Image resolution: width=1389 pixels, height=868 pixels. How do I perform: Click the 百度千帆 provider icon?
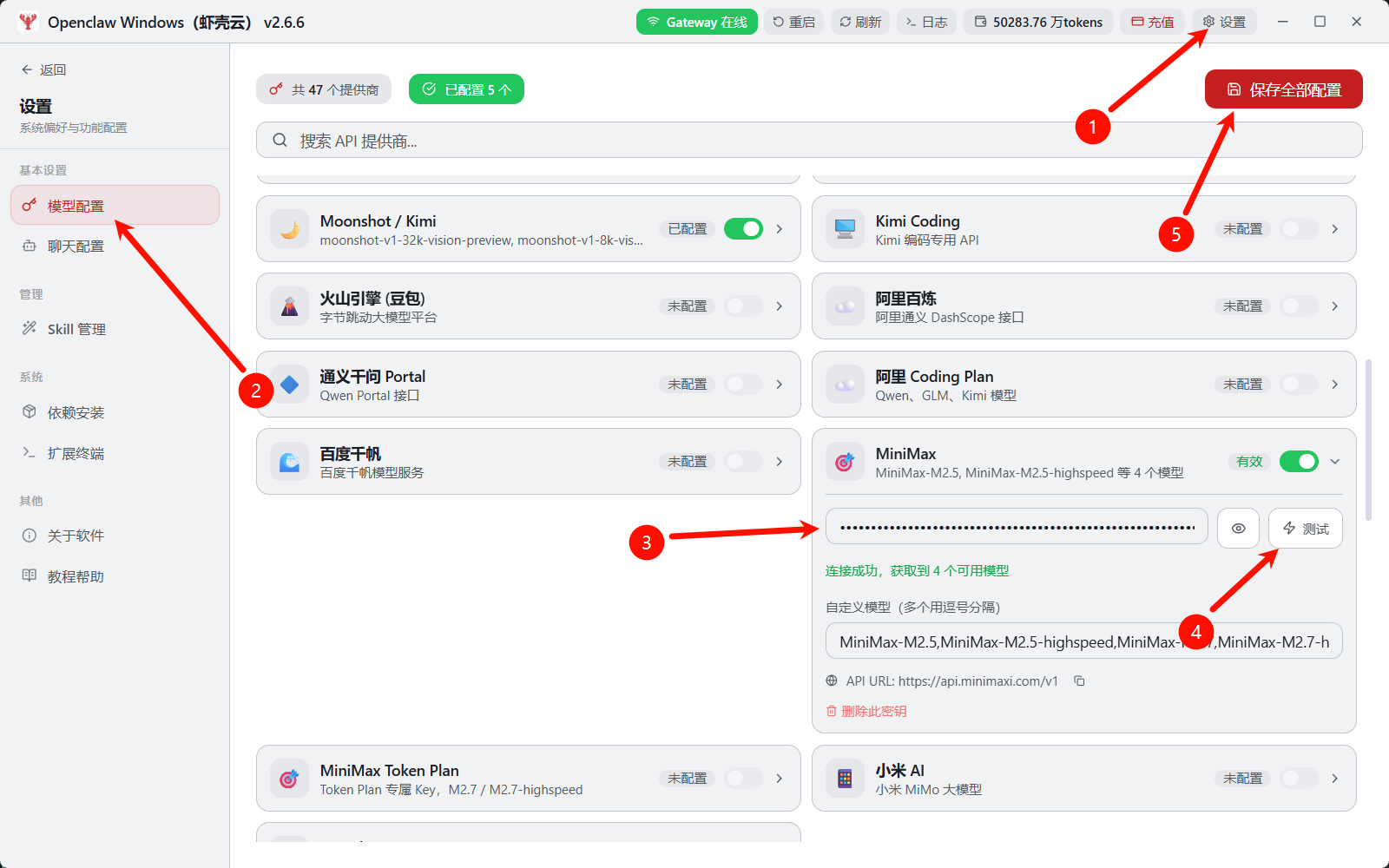coord(290,462)
